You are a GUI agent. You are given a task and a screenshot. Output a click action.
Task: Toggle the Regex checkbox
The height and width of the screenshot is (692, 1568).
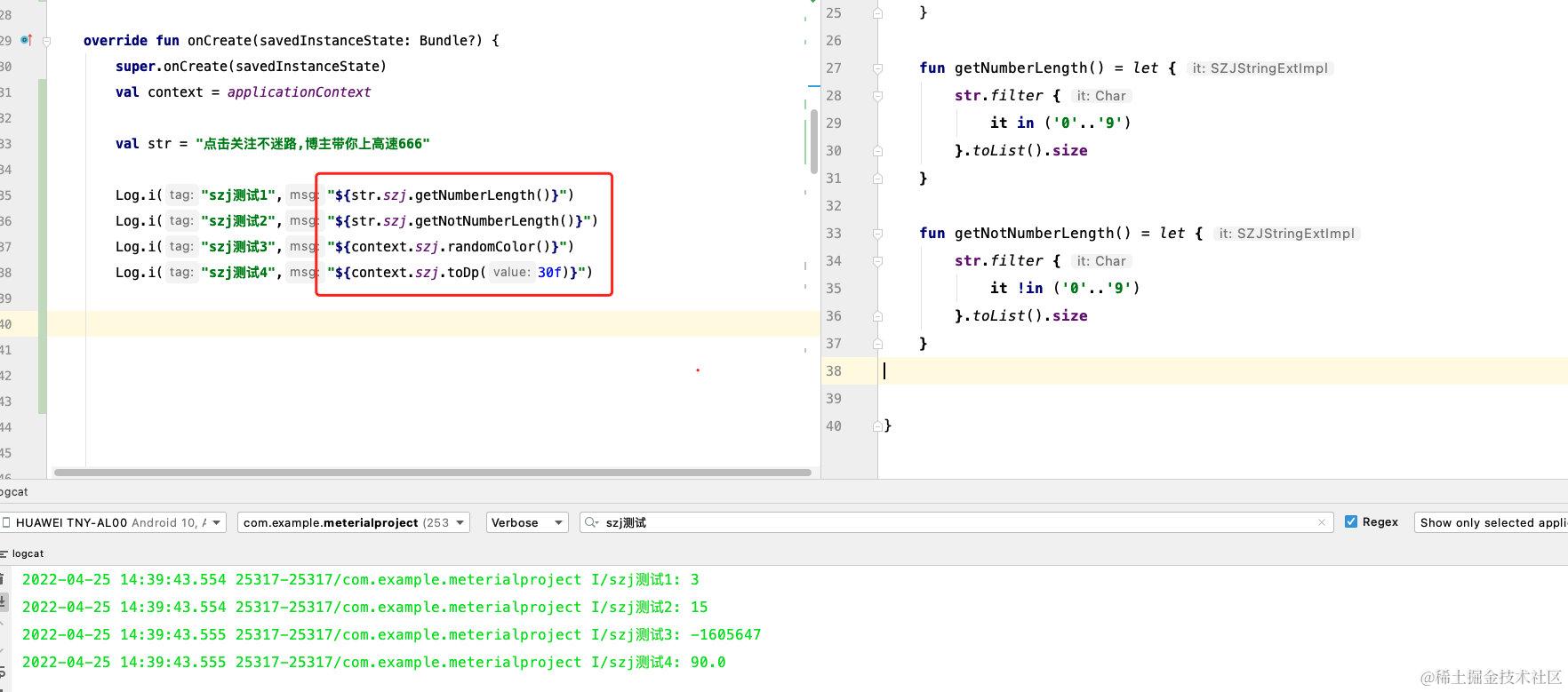[x=1351, y=522]
